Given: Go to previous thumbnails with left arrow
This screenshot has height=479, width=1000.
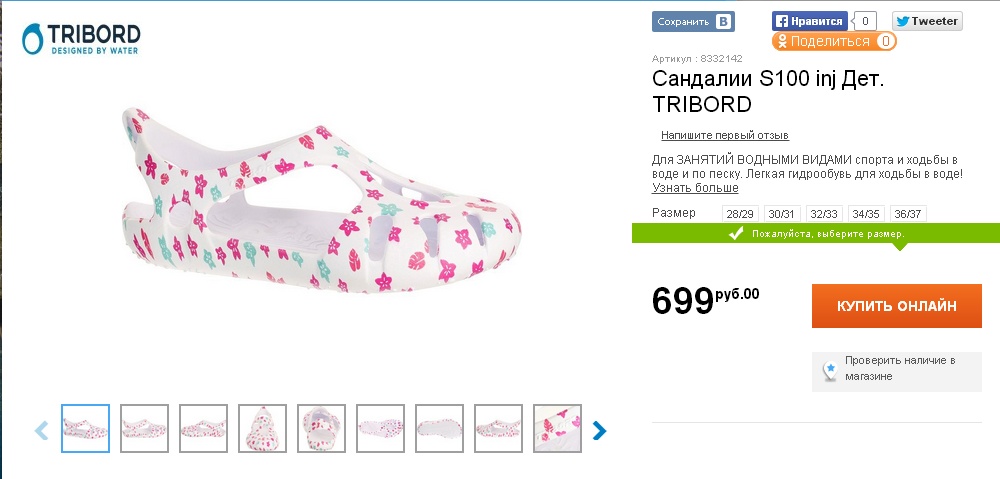Looking at the screenshot, I should pos(42,430).
